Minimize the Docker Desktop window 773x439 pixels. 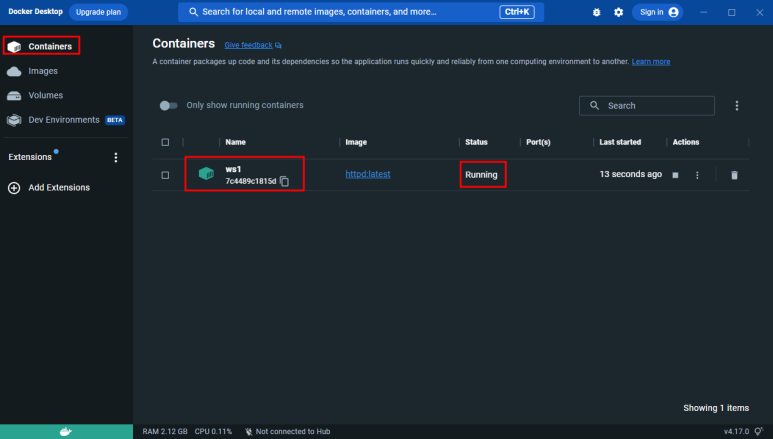[703, 12]
